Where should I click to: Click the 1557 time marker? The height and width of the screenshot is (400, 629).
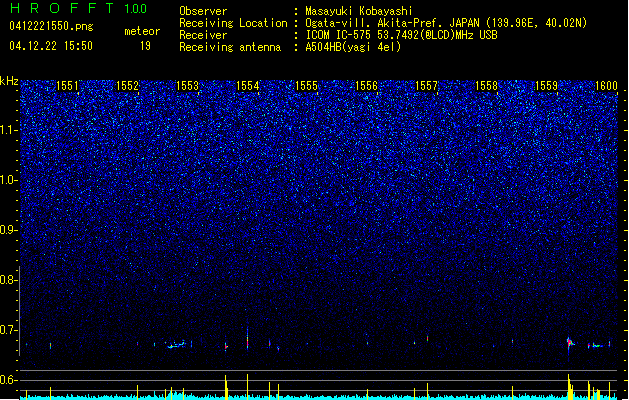426,86
